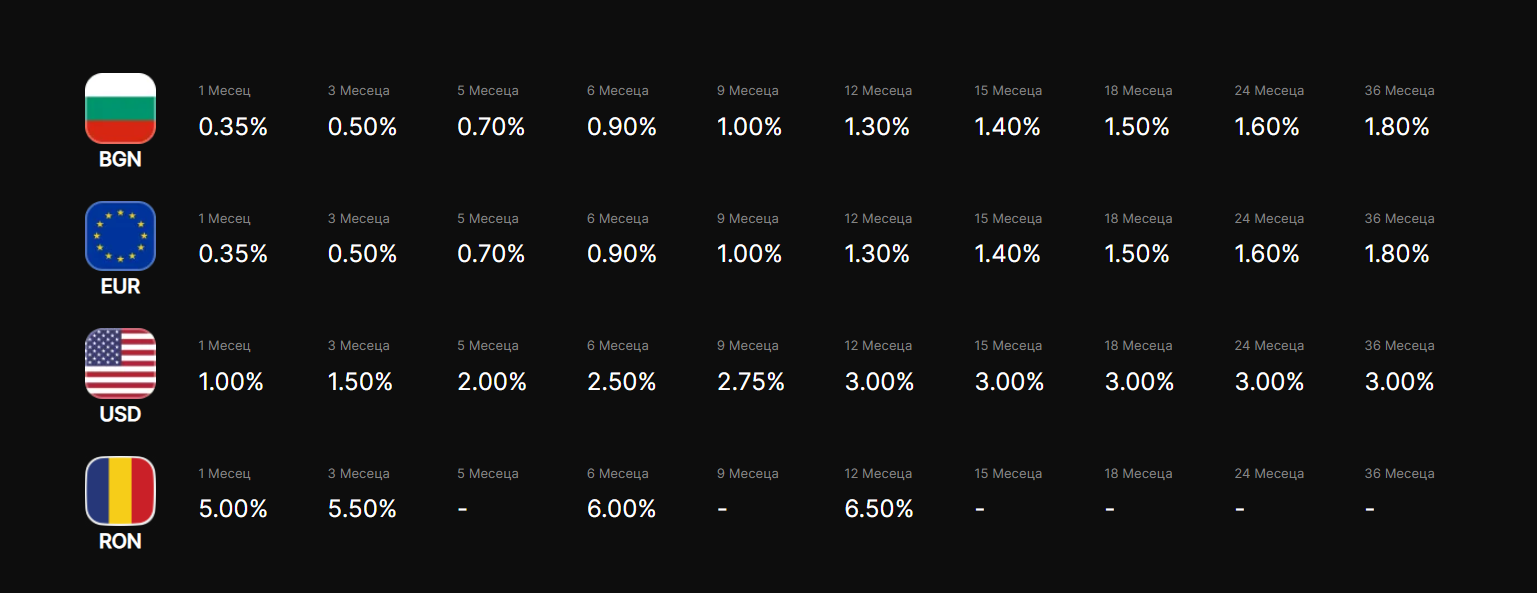Image resolution: width=1537 pixels, height=593 pixels.
Task: Click the USD 1-month 1.00% rate
Action: click(x=231, y=382)
